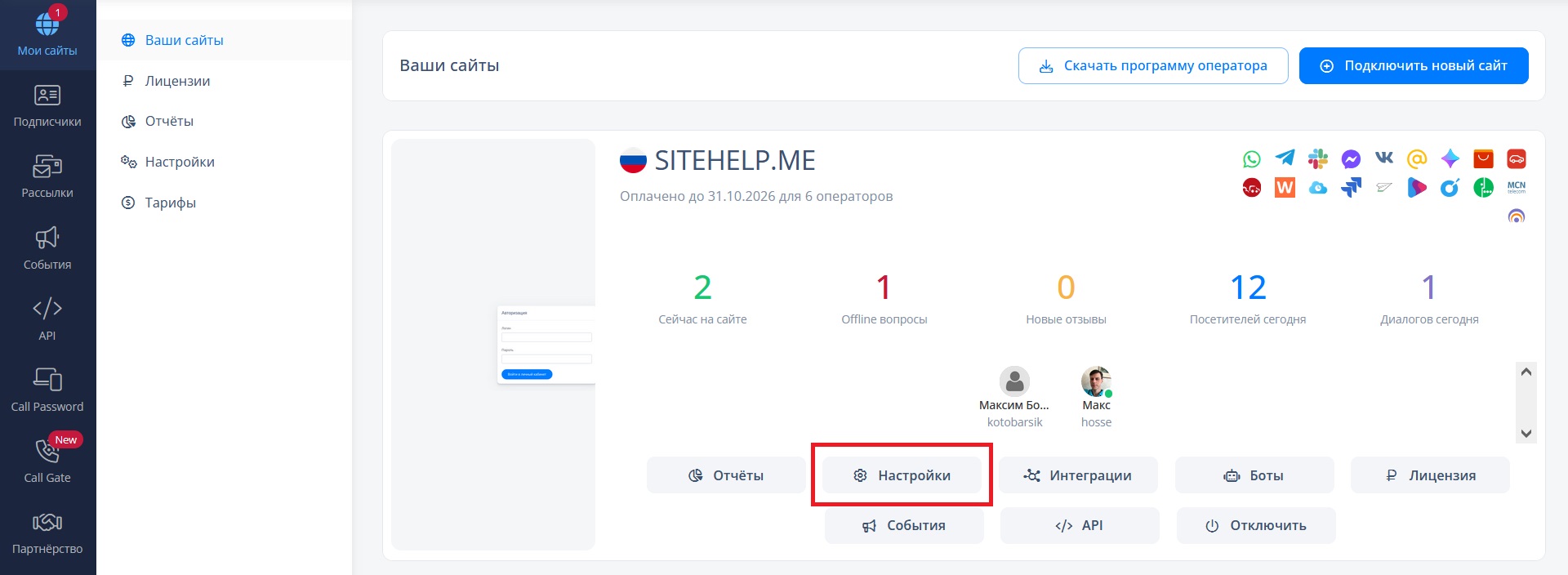1568x575 pixels.
Task: Click Скачать программу оператора button
Action: [x=1152, y=65]
